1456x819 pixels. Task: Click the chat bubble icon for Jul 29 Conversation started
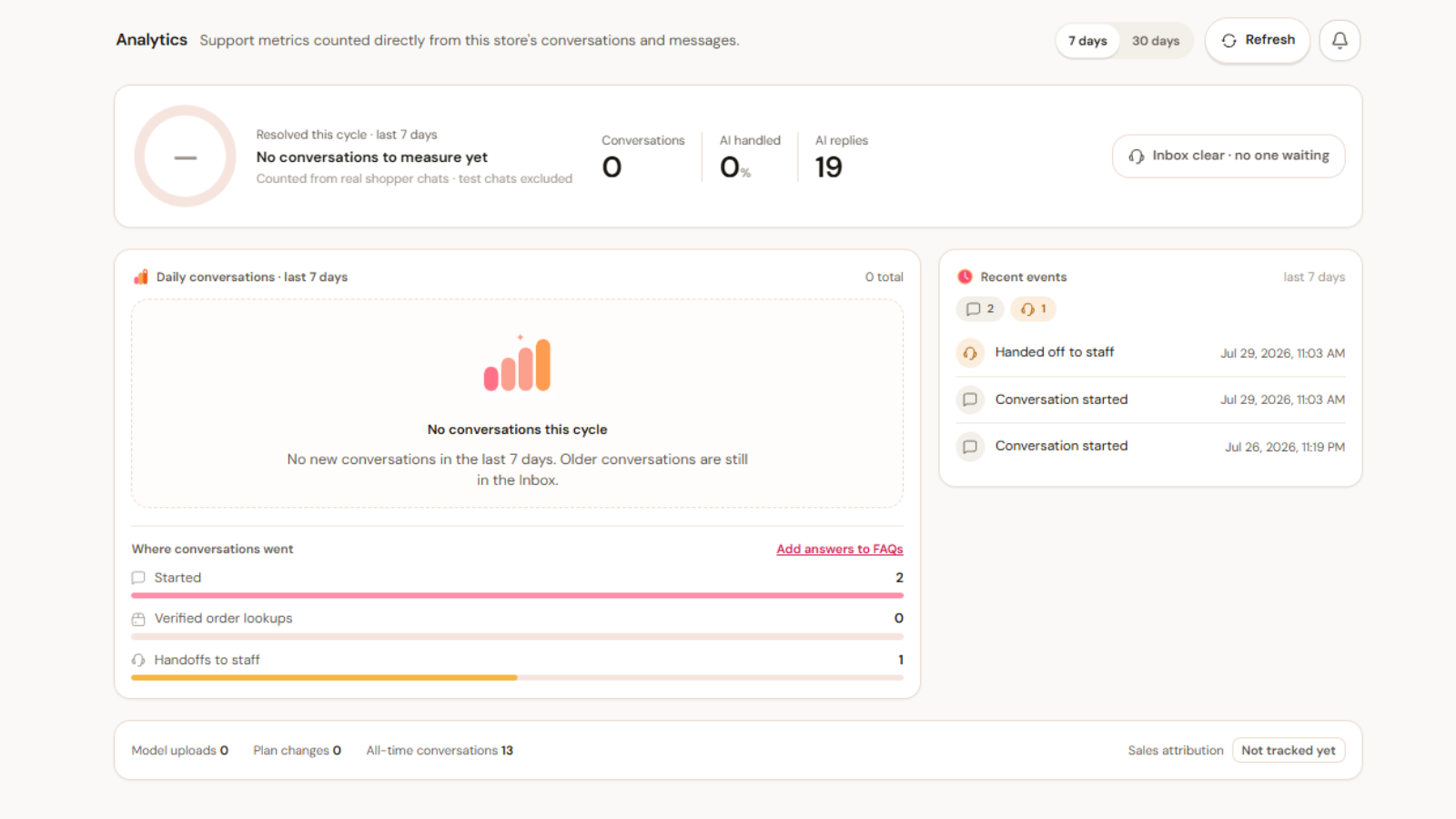tap(970, 399)
